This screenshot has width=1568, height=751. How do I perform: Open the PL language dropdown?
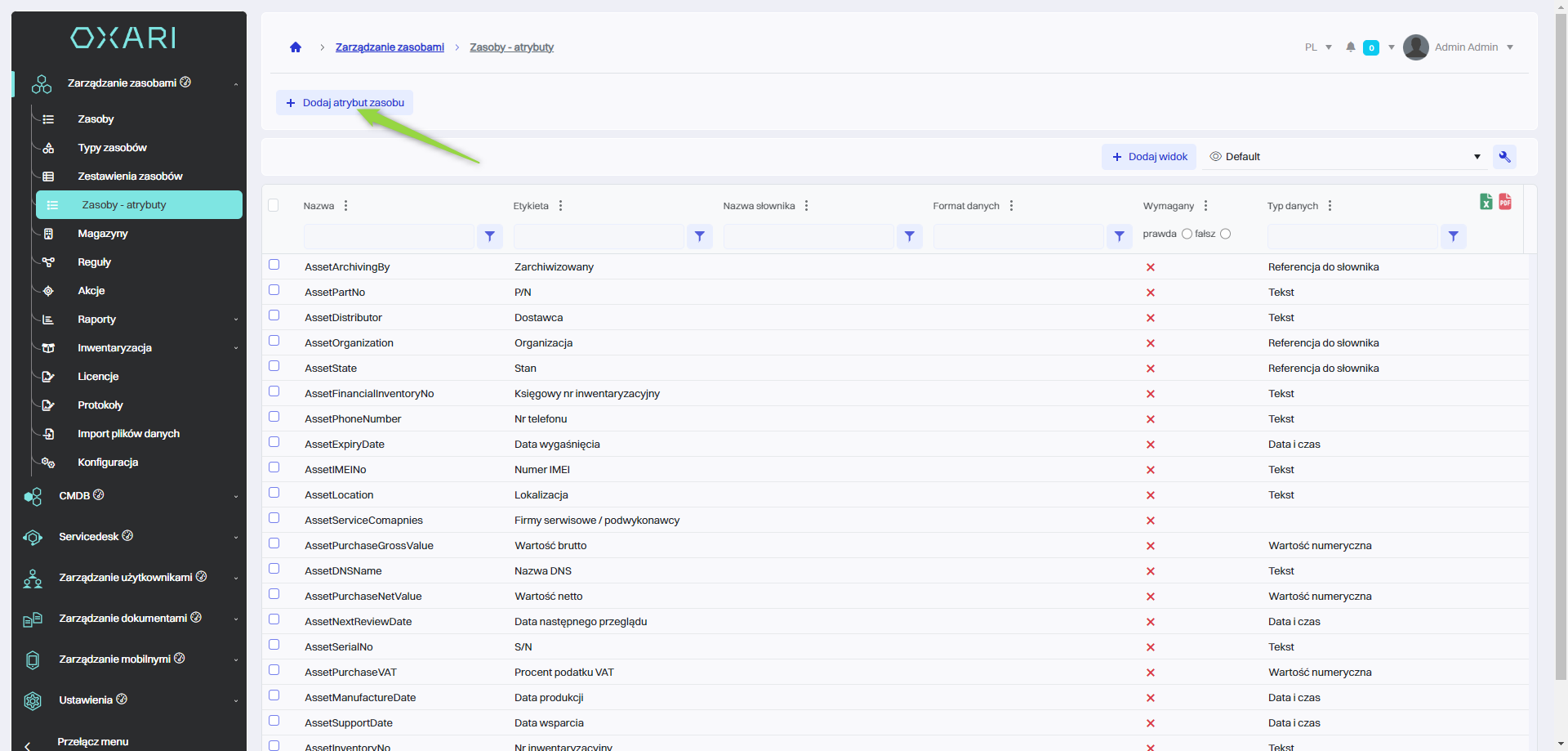click(x=1317, y=47)
